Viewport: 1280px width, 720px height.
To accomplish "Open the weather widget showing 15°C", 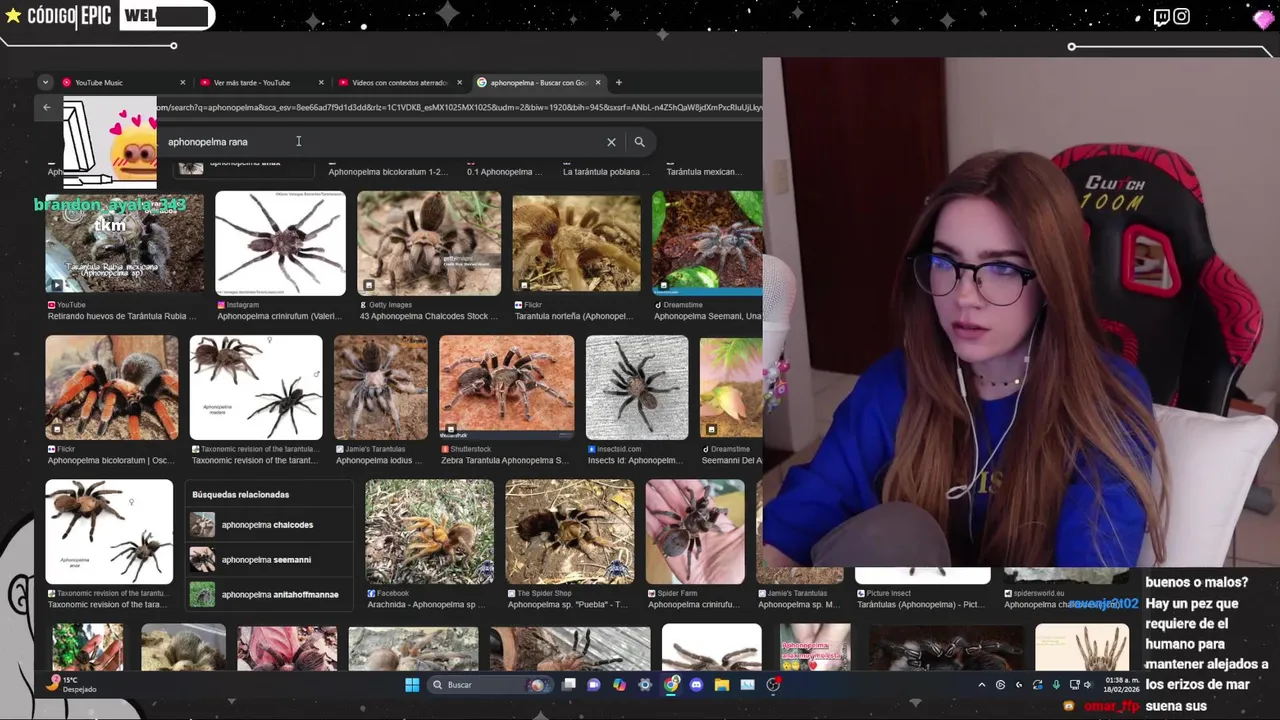I will click(72, 685).
